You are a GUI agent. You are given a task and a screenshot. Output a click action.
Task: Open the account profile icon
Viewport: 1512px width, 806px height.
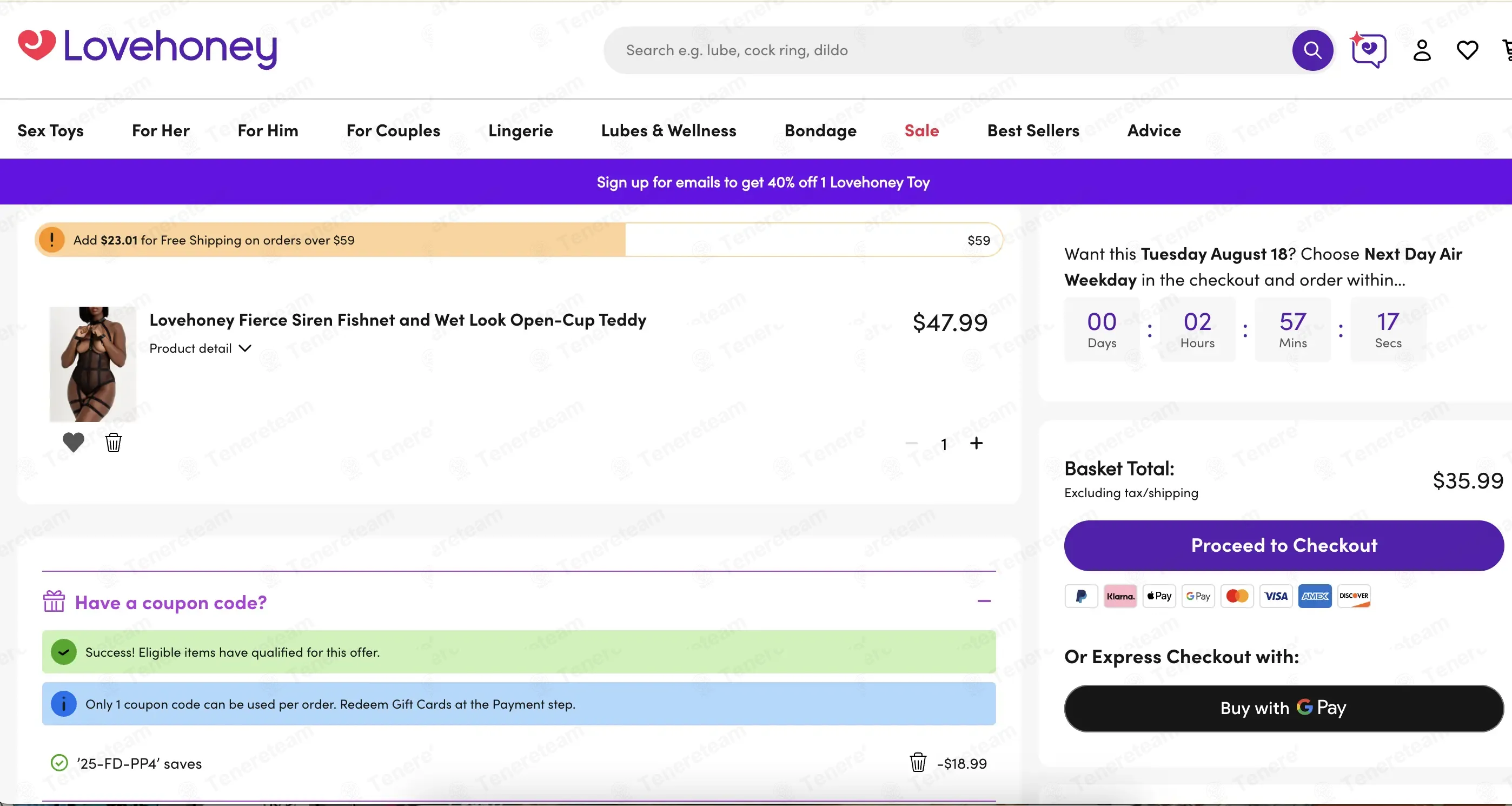[x=1422, y=50]
